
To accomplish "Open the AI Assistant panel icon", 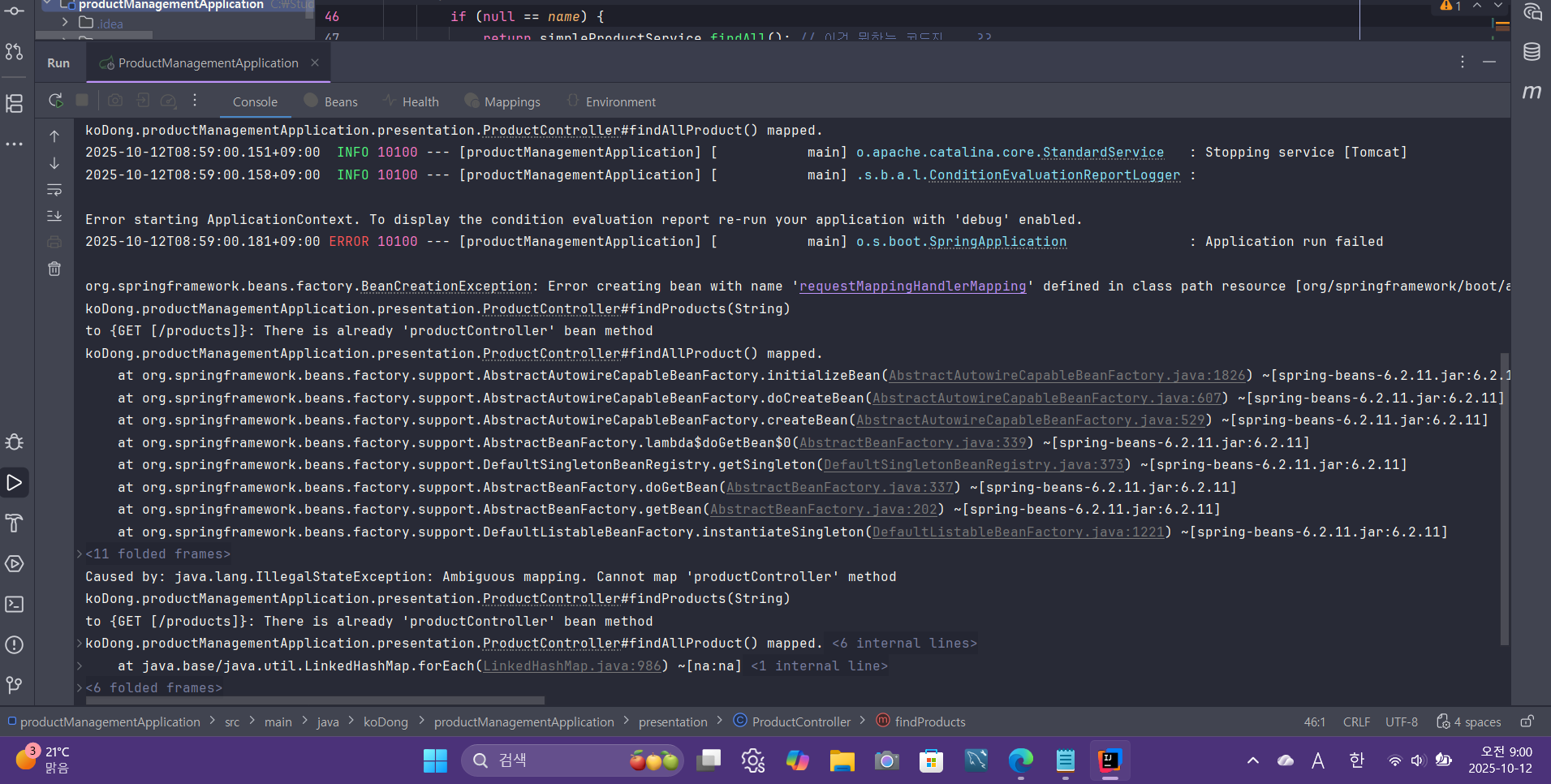I will (1532, 12).
